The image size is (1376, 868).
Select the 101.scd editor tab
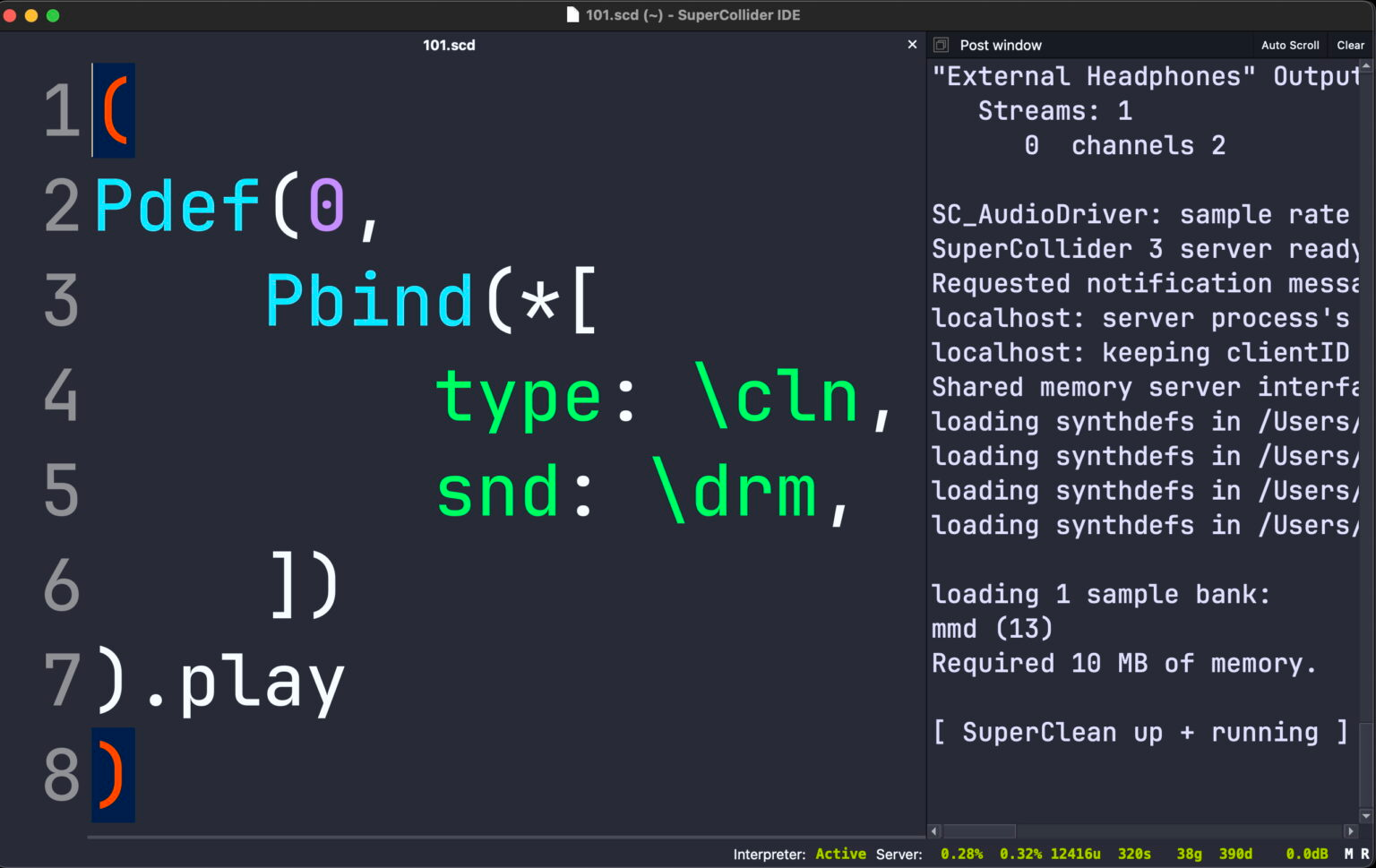[449, 45]
